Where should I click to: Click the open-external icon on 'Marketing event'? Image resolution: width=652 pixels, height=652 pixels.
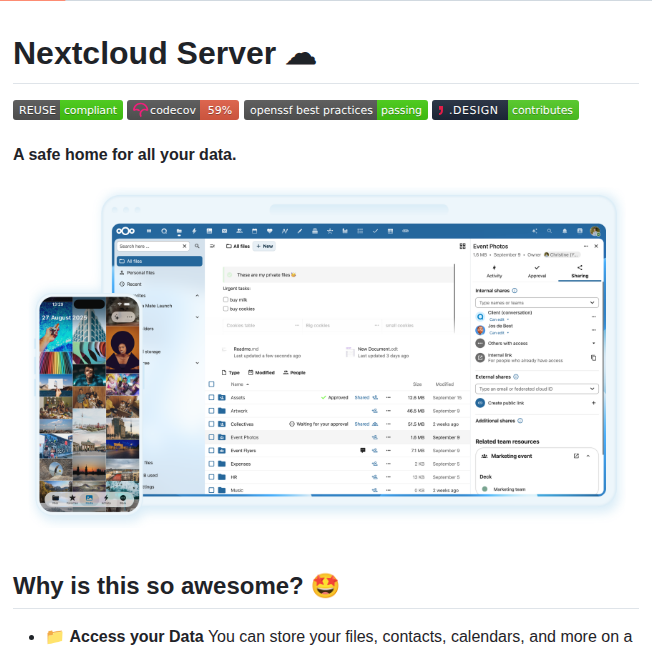pyautogui.click(x=576, y=456)
